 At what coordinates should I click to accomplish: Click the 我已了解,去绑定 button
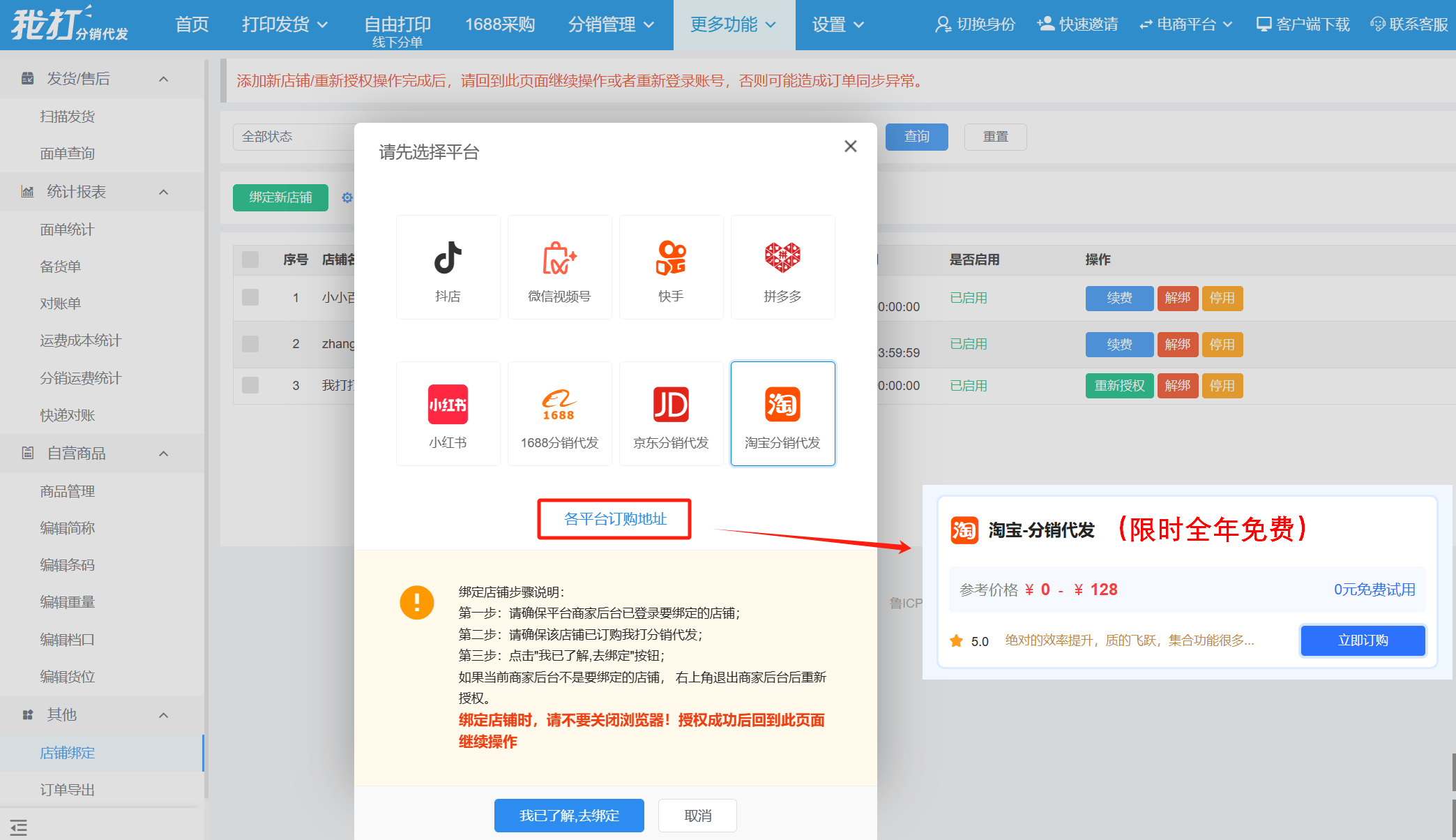point(569,816)
